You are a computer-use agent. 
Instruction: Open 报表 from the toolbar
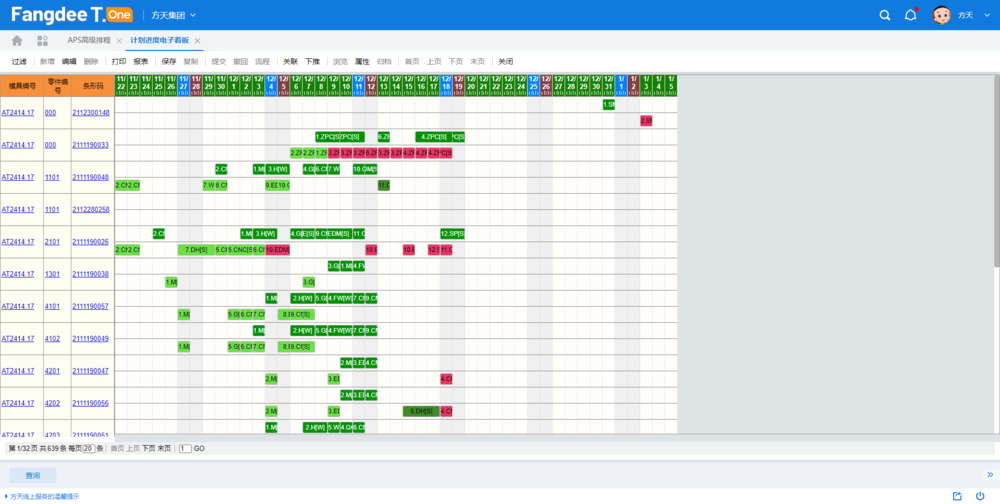(141, 62)
